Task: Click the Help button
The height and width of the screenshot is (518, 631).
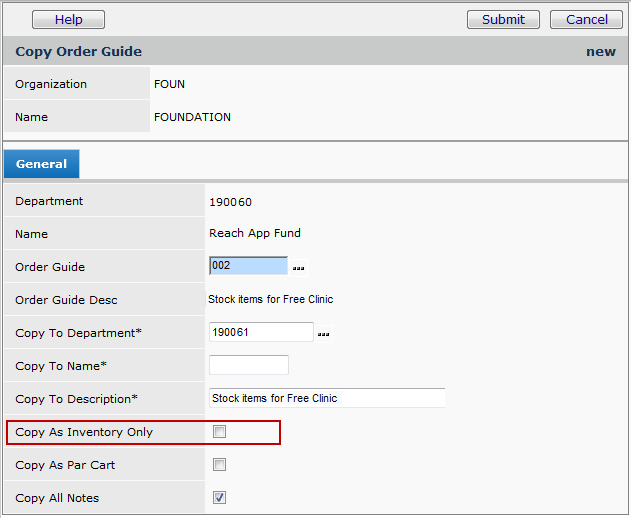Action: click(x=68, y=20)
